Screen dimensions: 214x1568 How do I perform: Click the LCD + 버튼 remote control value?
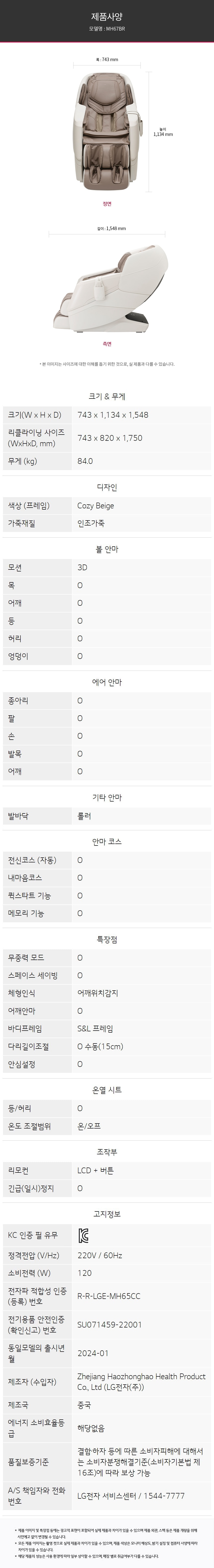point(96,1170)
